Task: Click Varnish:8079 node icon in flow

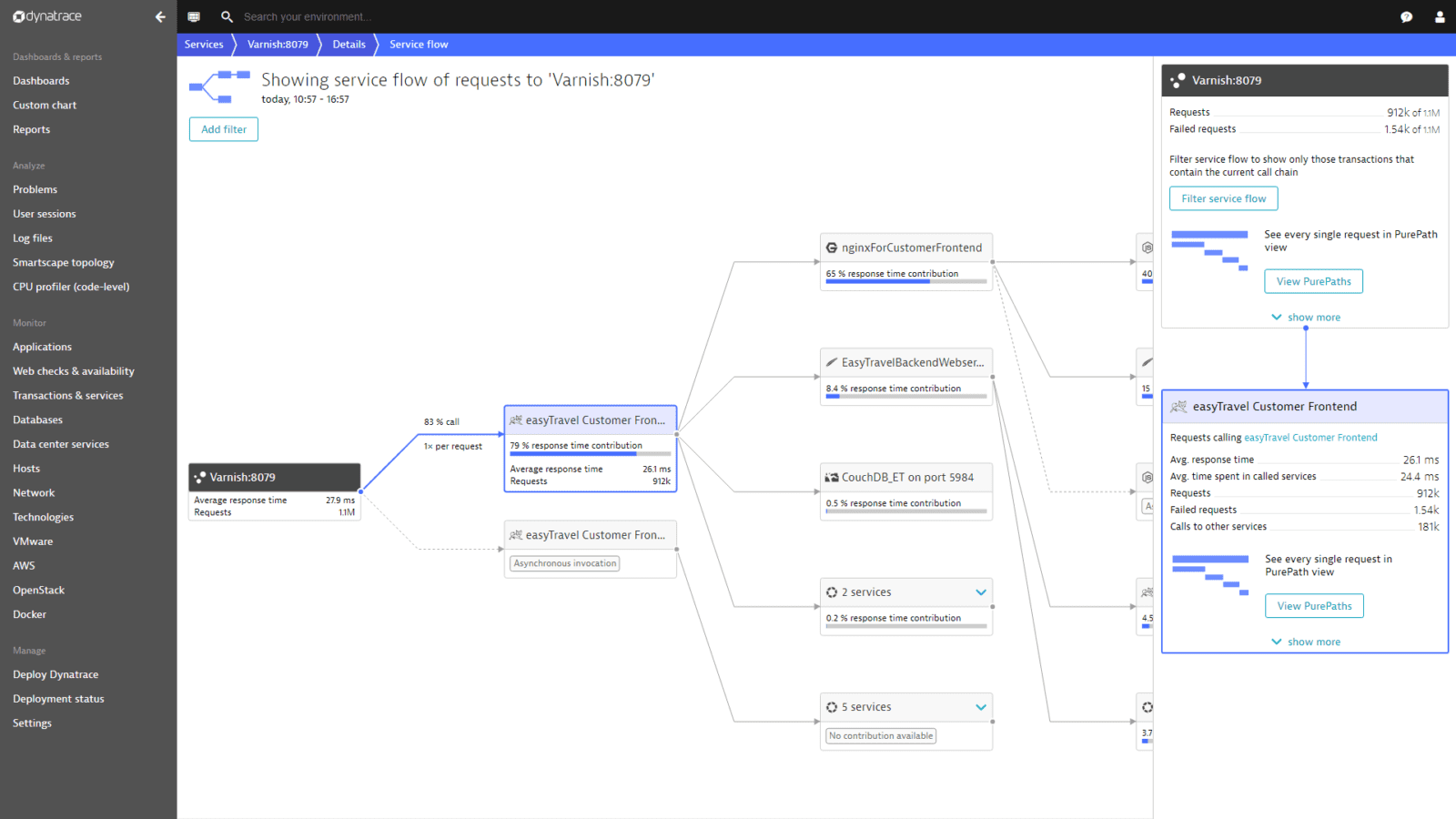Action: click(200, 477)
